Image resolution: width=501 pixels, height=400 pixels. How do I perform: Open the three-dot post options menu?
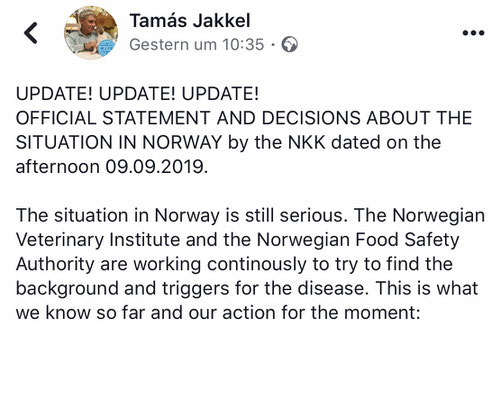tap(473, 33)
